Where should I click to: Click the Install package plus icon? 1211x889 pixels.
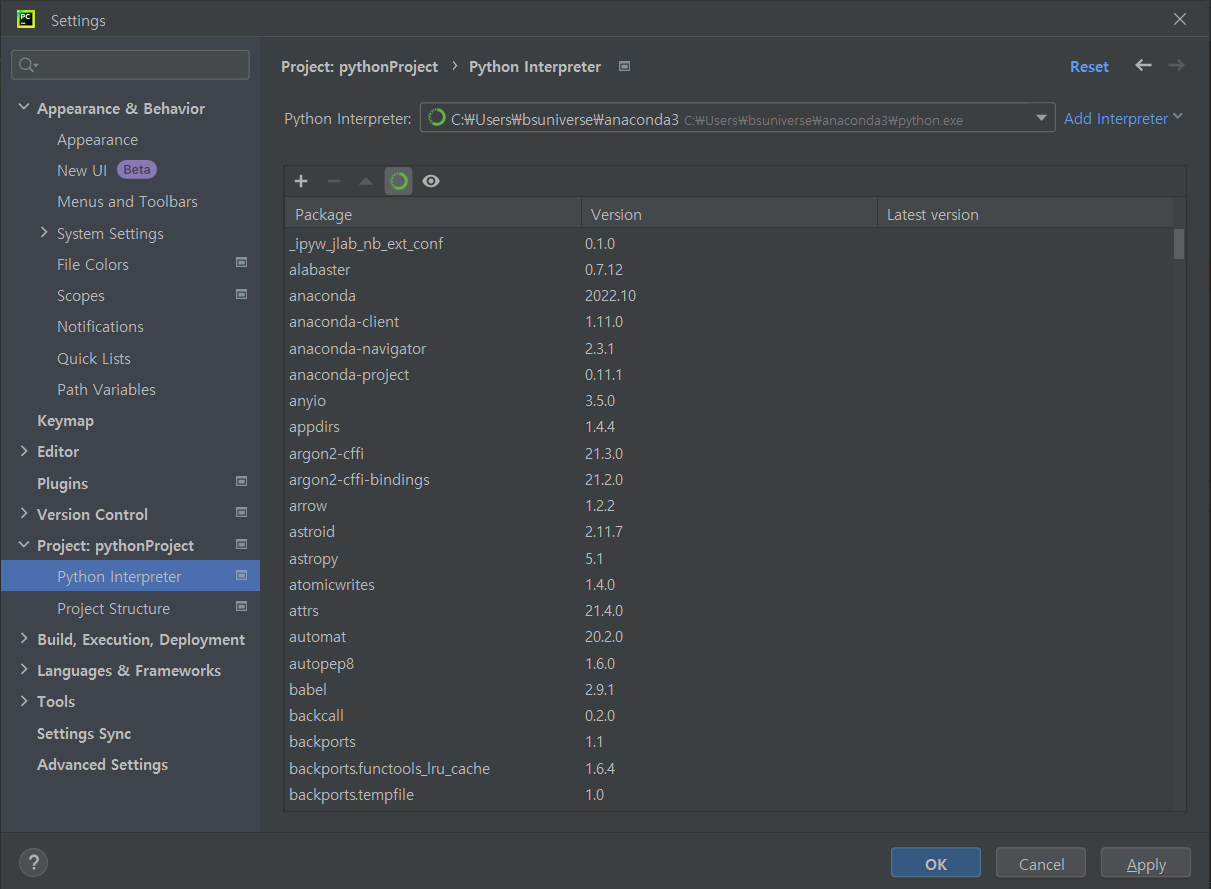click(x=301, y=181)
